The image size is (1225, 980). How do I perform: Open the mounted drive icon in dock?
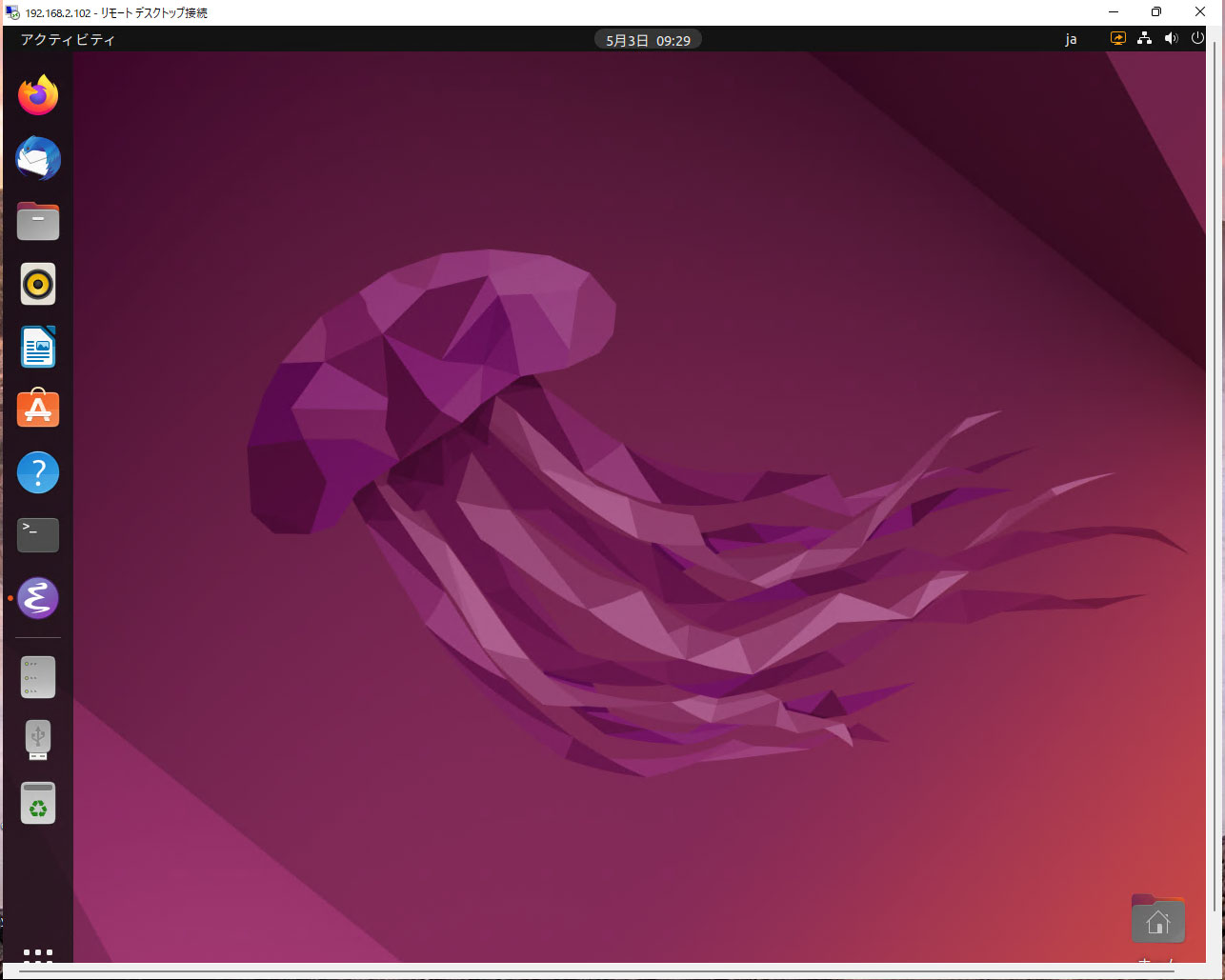coord(38,677)
